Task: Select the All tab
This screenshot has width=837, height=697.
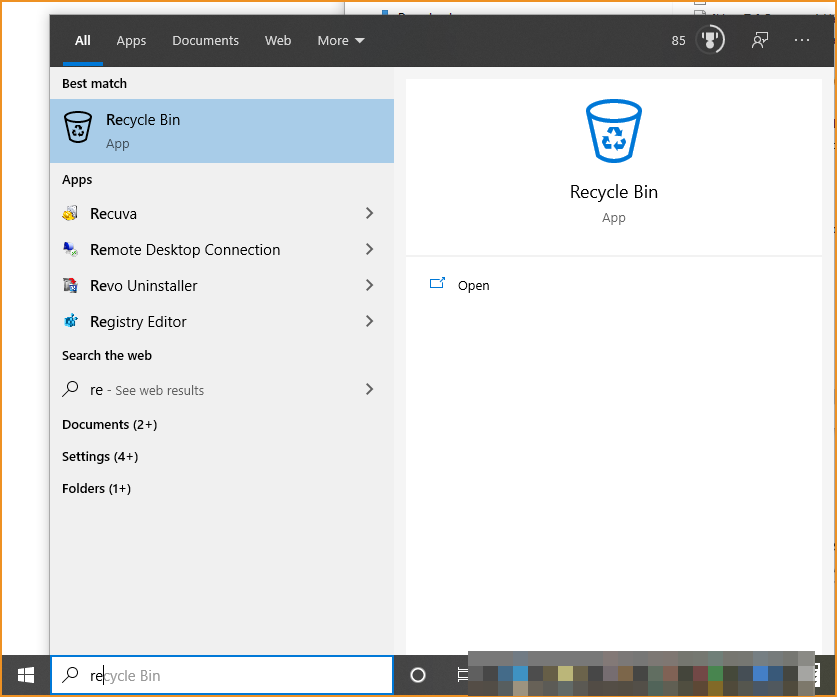Action: (x=83, y=41)
